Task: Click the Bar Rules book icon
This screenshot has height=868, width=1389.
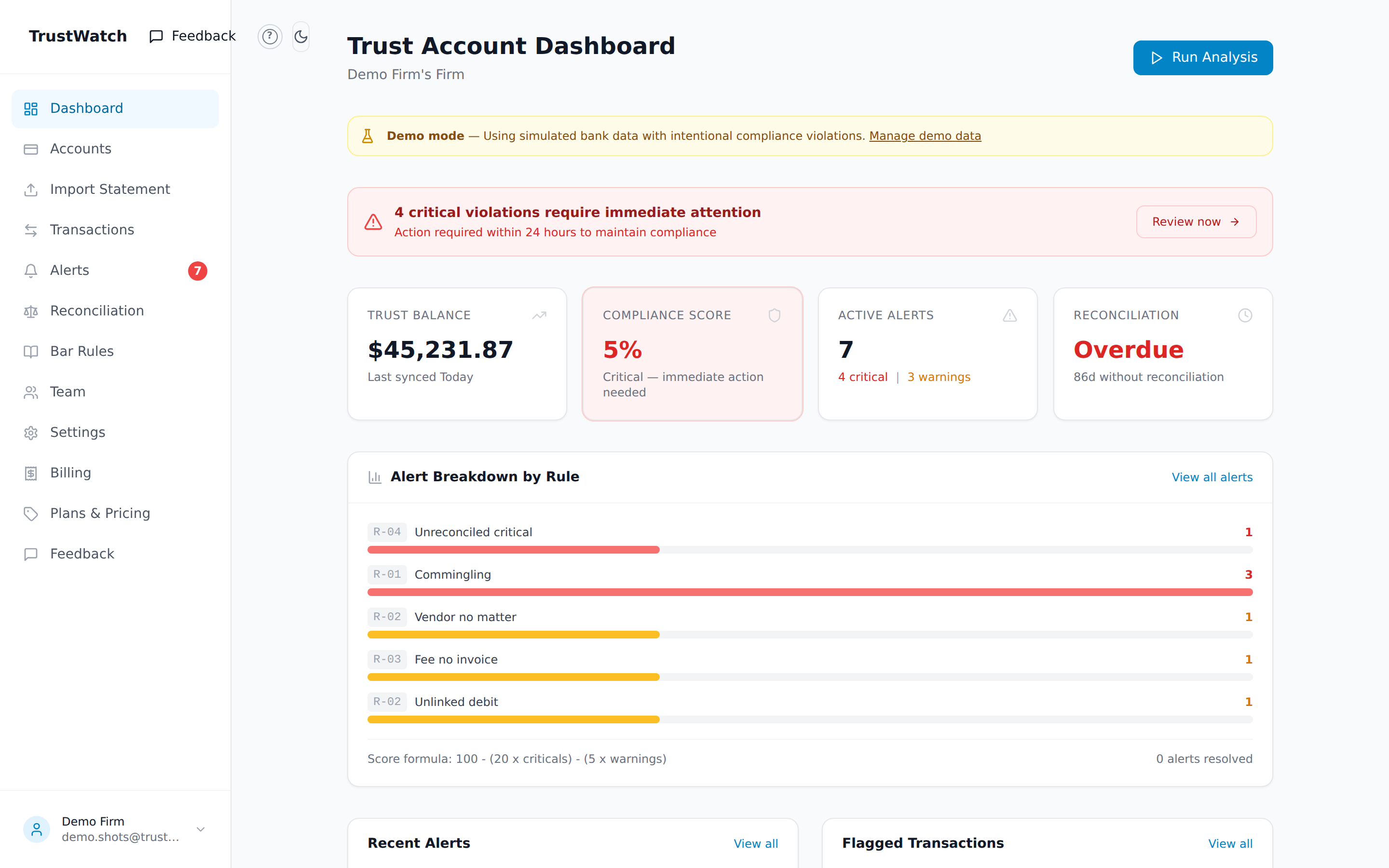Action: tap(31, 352)
